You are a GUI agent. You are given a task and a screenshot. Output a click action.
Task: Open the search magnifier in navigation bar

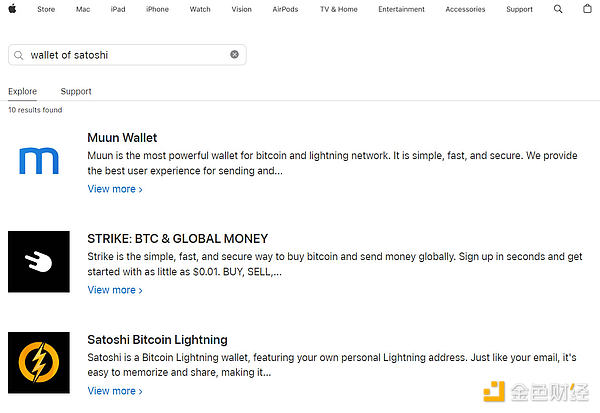[x=558, y=9]
